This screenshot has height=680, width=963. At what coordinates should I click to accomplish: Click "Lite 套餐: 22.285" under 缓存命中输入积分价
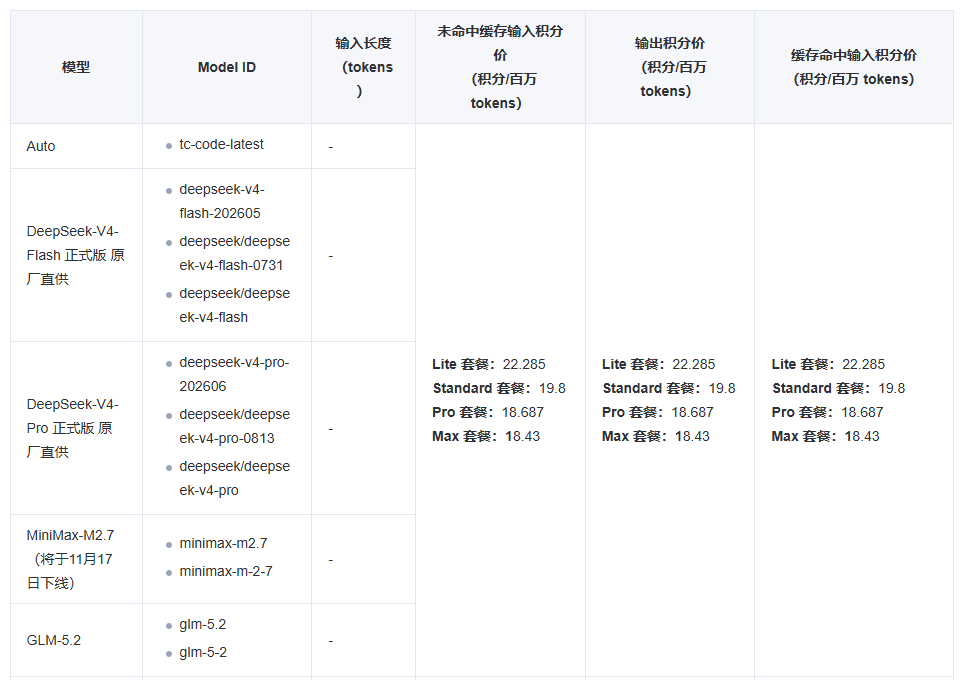tap(828, 364)
